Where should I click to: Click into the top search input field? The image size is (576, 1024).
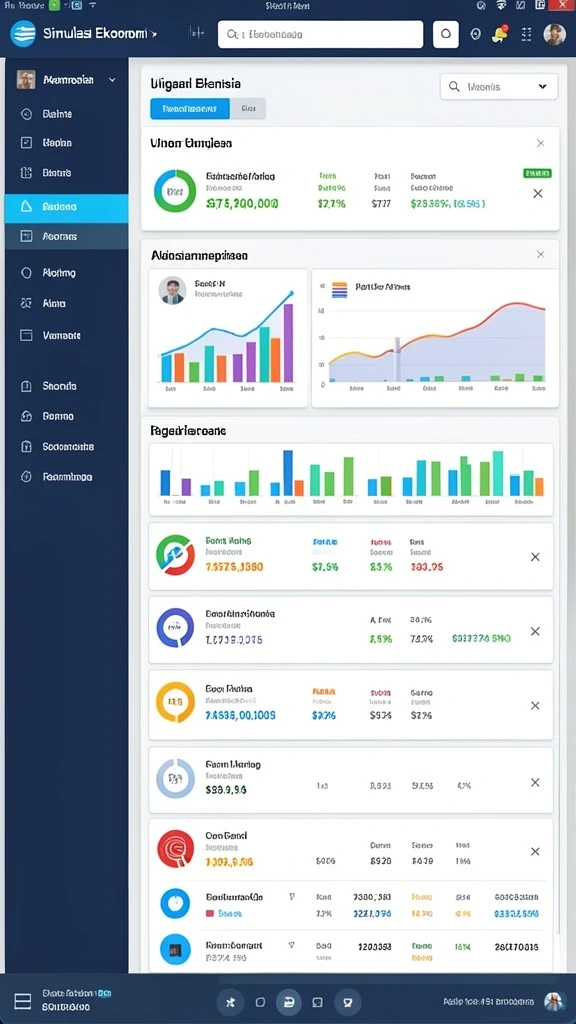(320, 34)
